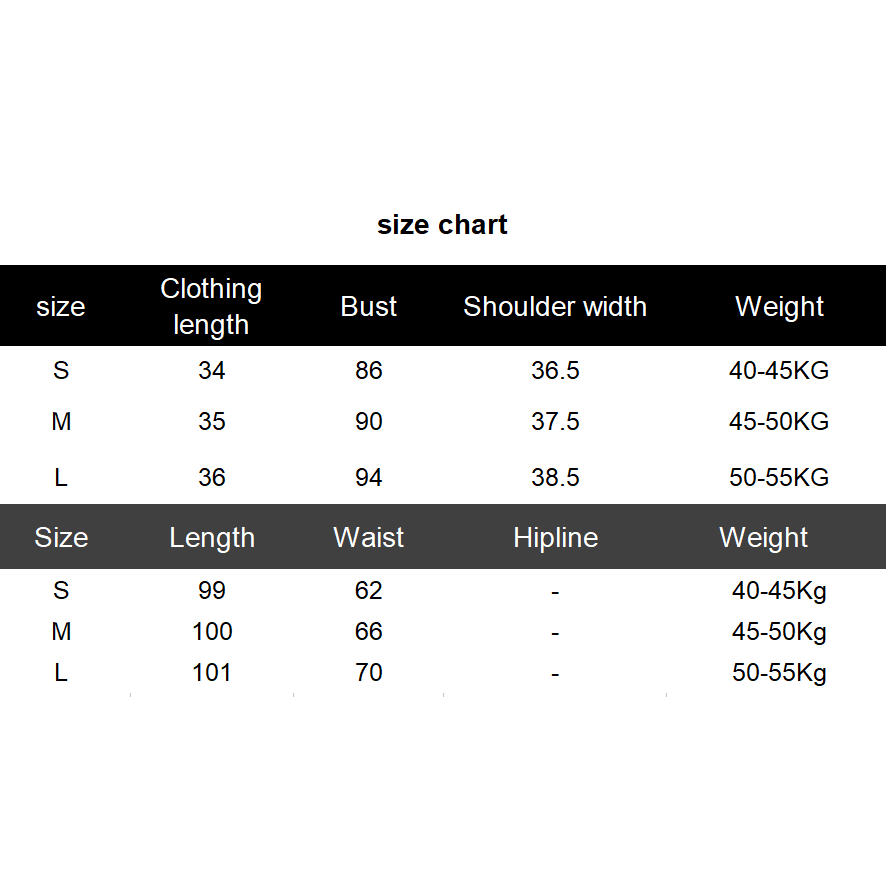Select the bust value 94
This screenshot has height=886, width=886.
point(369,477)
